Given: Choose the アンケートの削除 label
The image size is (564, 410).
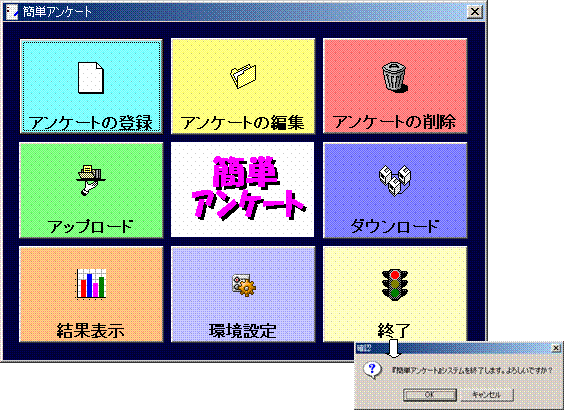Looking at the screenshot, I should (394, 122).
